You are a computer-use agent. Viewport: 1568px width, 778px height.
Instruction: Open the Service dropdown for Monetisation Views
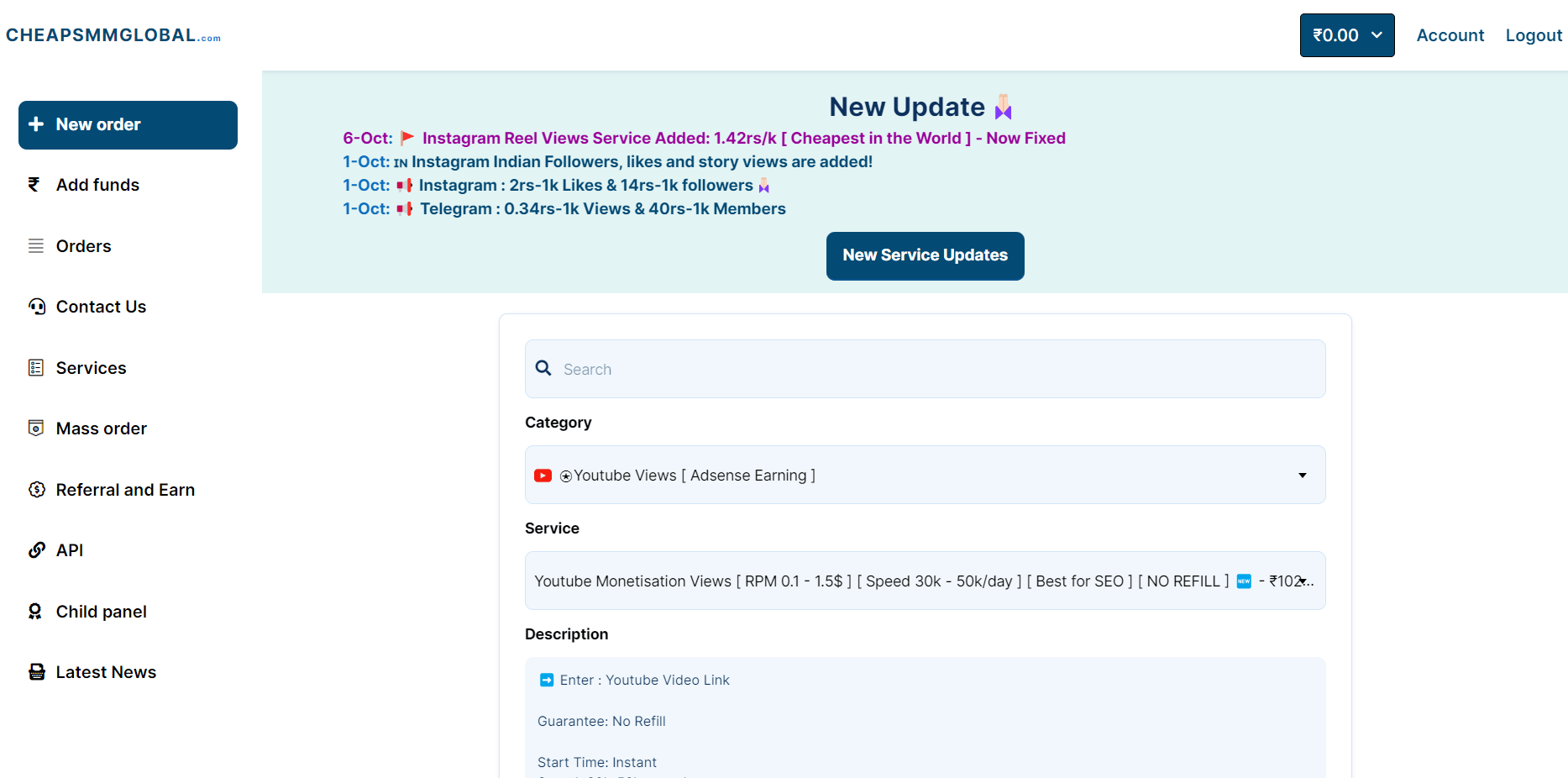[x=925, y=581]
